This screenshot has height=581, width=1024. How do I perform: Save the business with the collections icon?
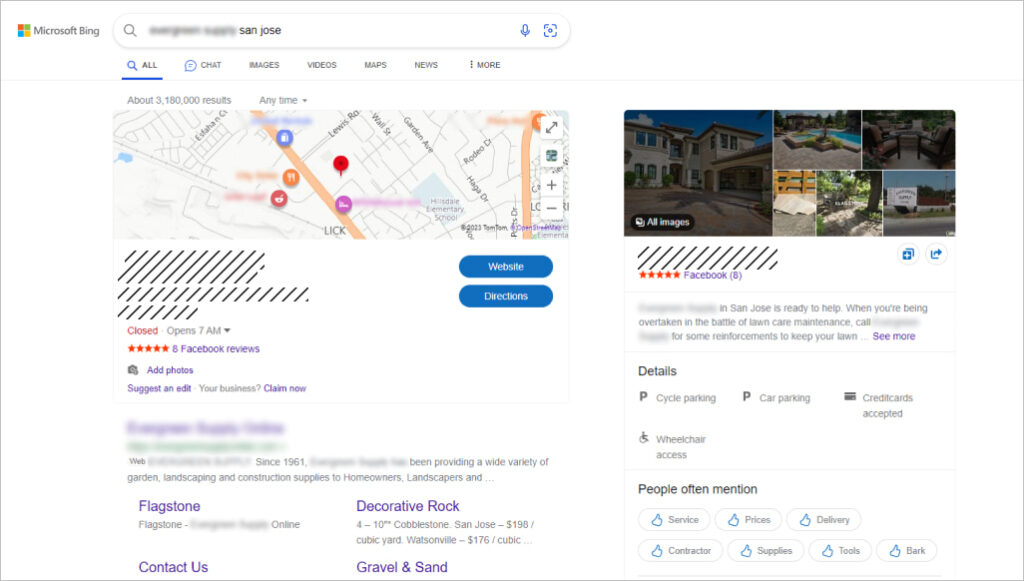click(x=907, y=254)
